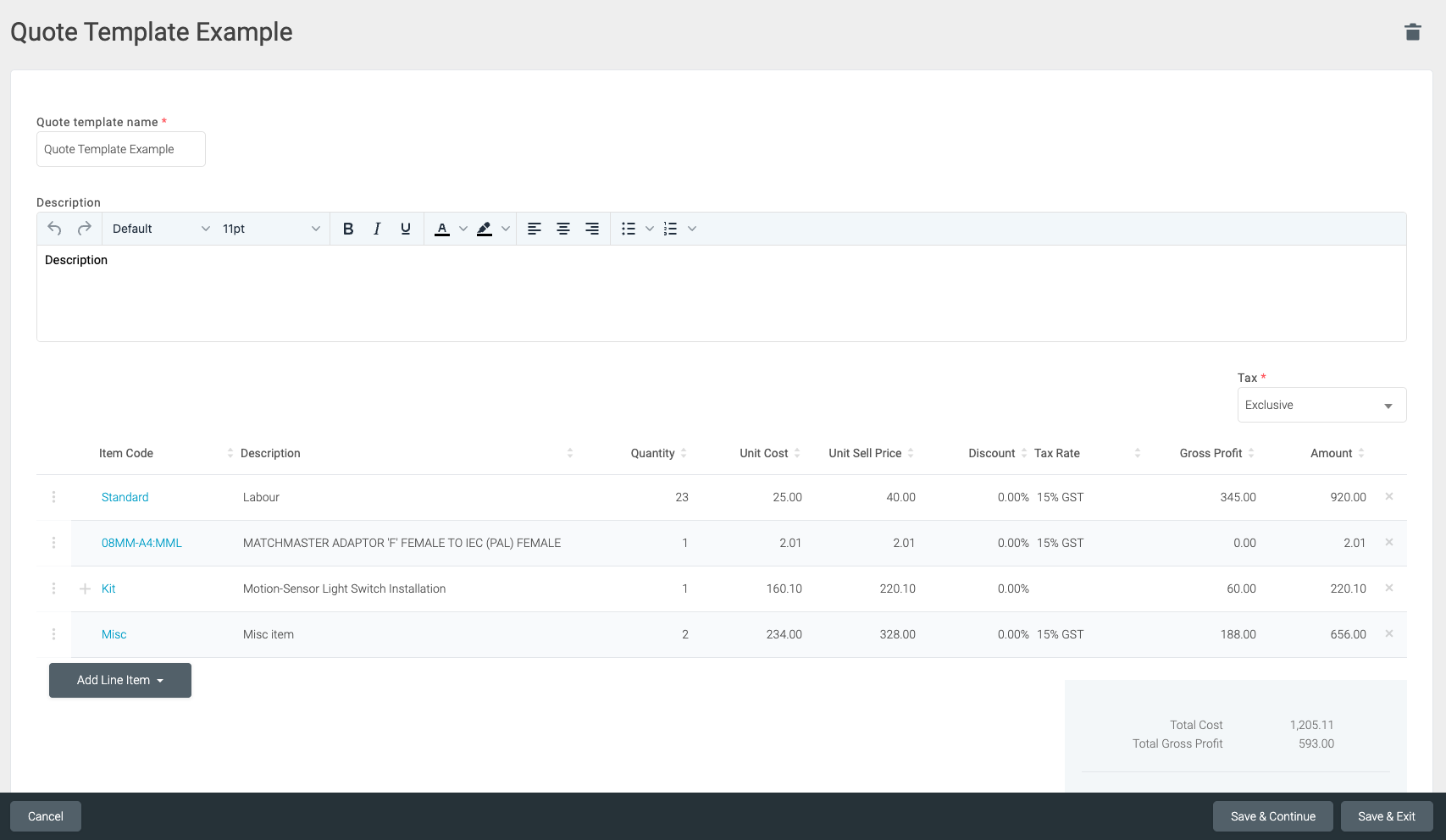Open text color picker arrow

(463, 229)
